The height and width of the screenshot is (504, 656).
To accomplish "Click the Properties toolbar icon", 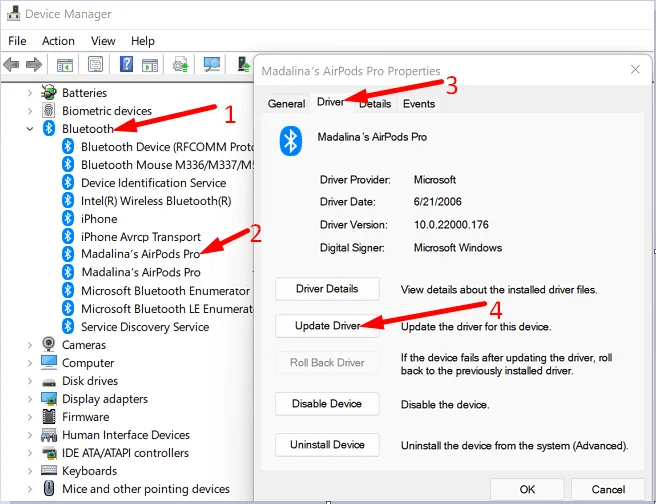I will 95,64.
